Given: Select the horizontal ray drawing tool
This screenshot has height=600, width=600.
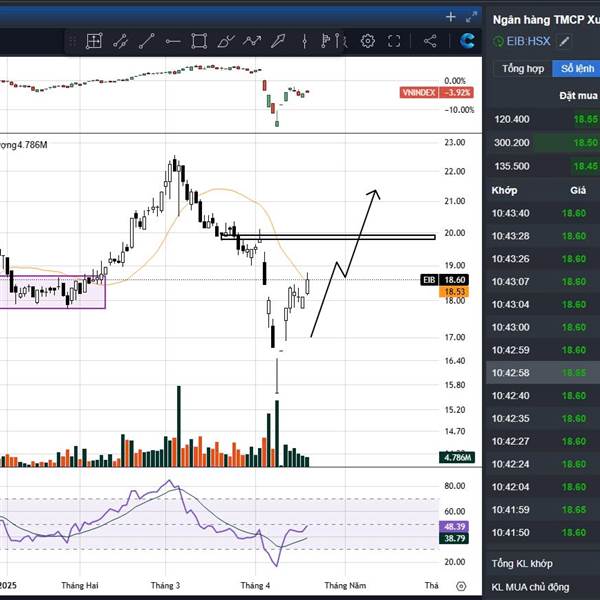Looking at the screenshot, I should 173,41.
